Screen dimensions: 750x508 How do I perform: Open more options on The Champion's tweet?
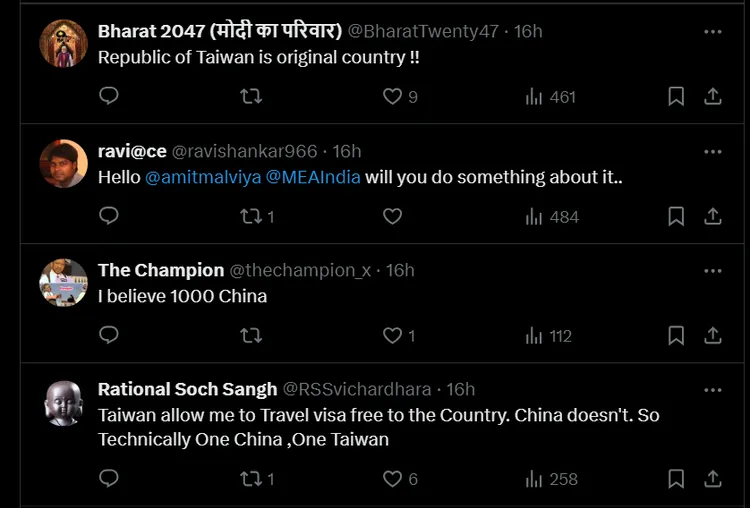click(x=712, y=271)
